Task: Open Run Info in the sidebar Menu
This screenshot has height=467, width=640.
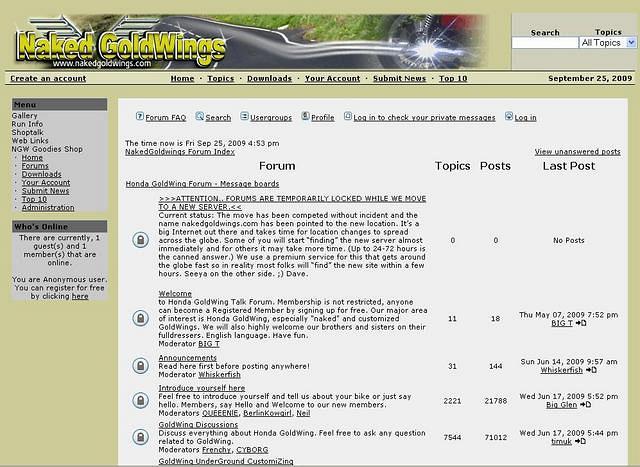Action: [x=27, y=124]
